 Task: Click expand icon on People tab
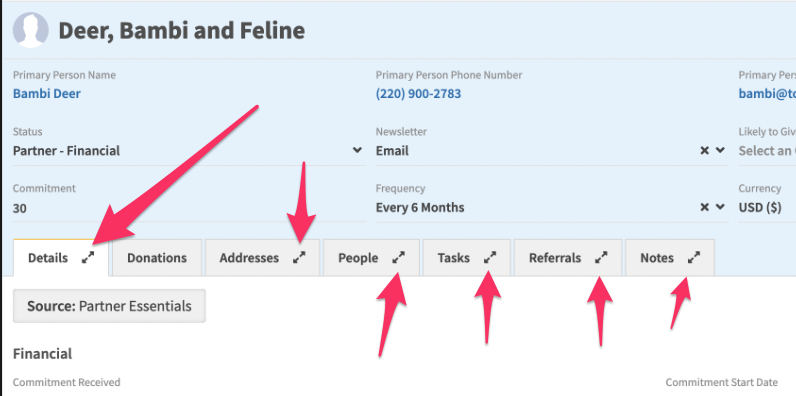click(x=399, y=258)
